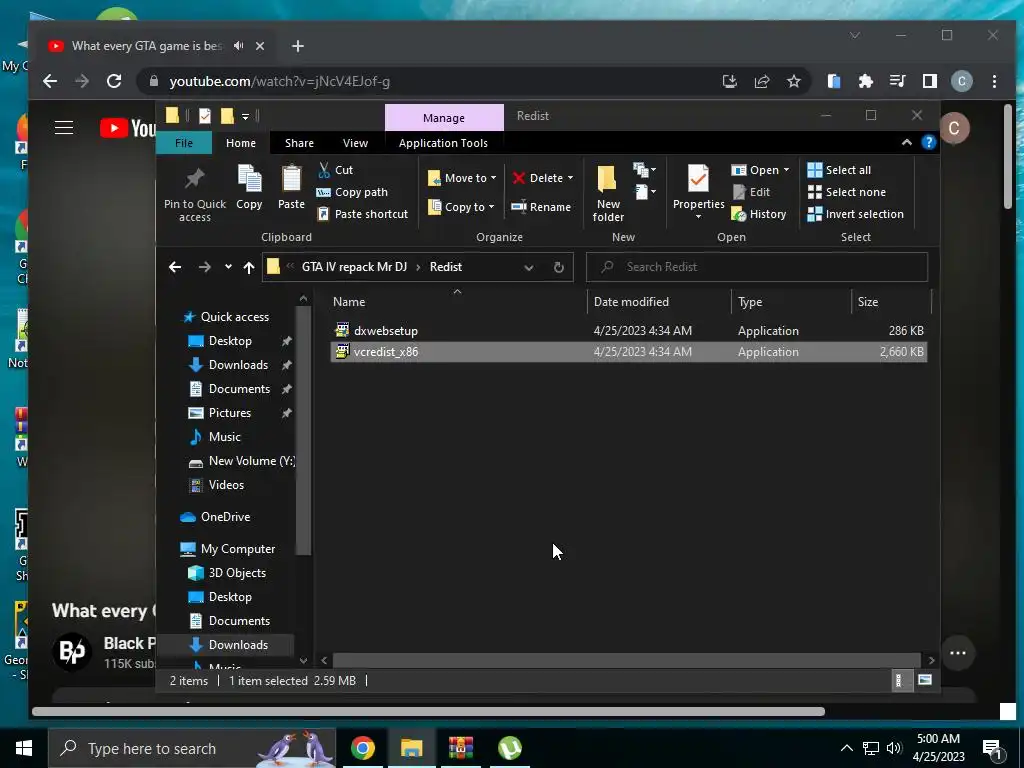Click Edit in Open group

tap(751, 192)
